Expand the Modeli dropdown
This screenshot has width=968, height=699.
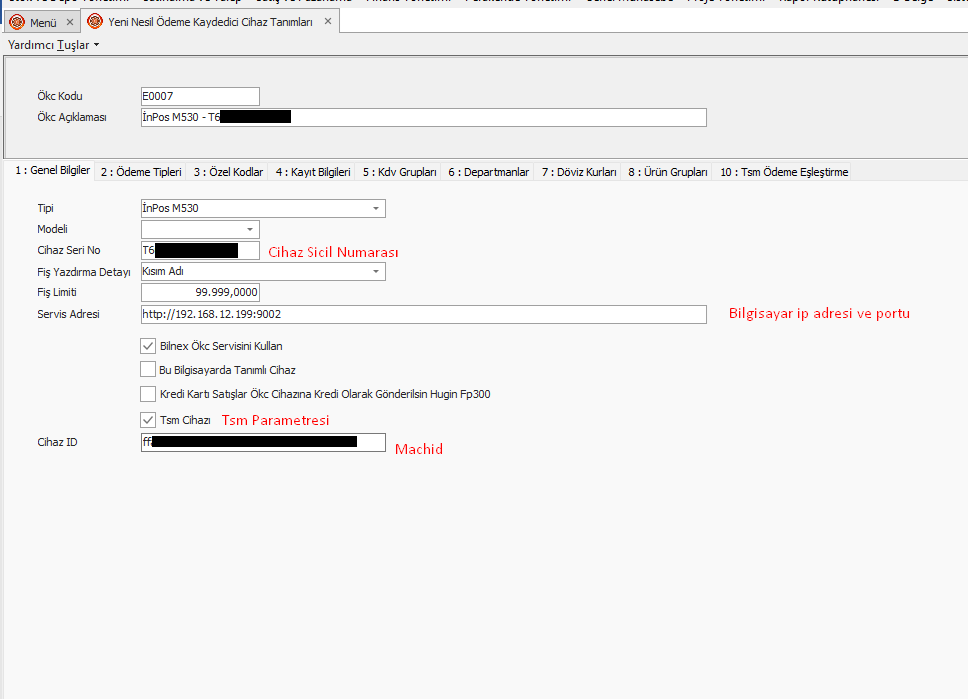[249, 229]
